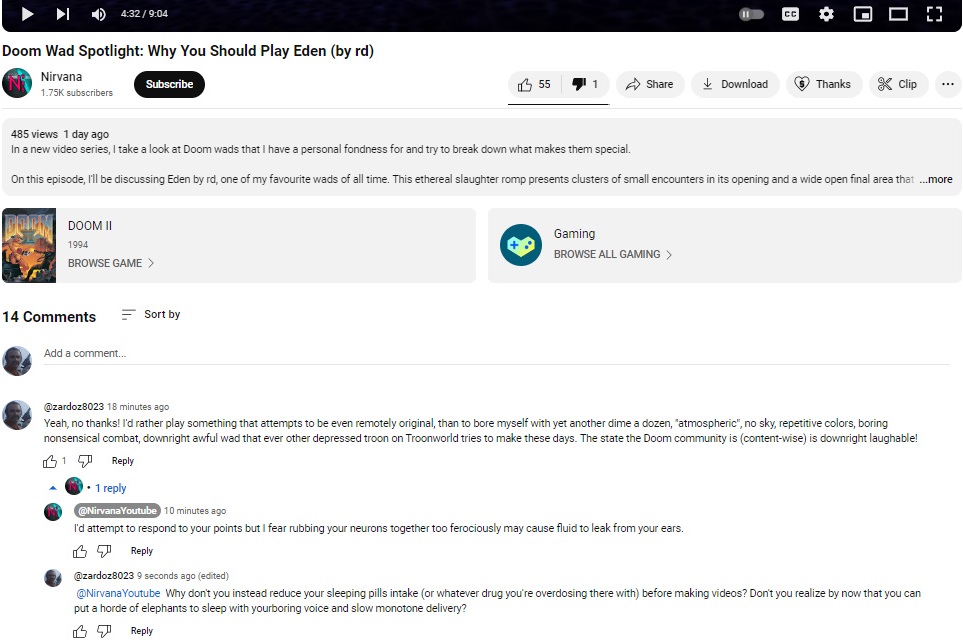Like NirvanaYoutube's reply
This screenshot has height=640, width=963.
pos(80,552)
